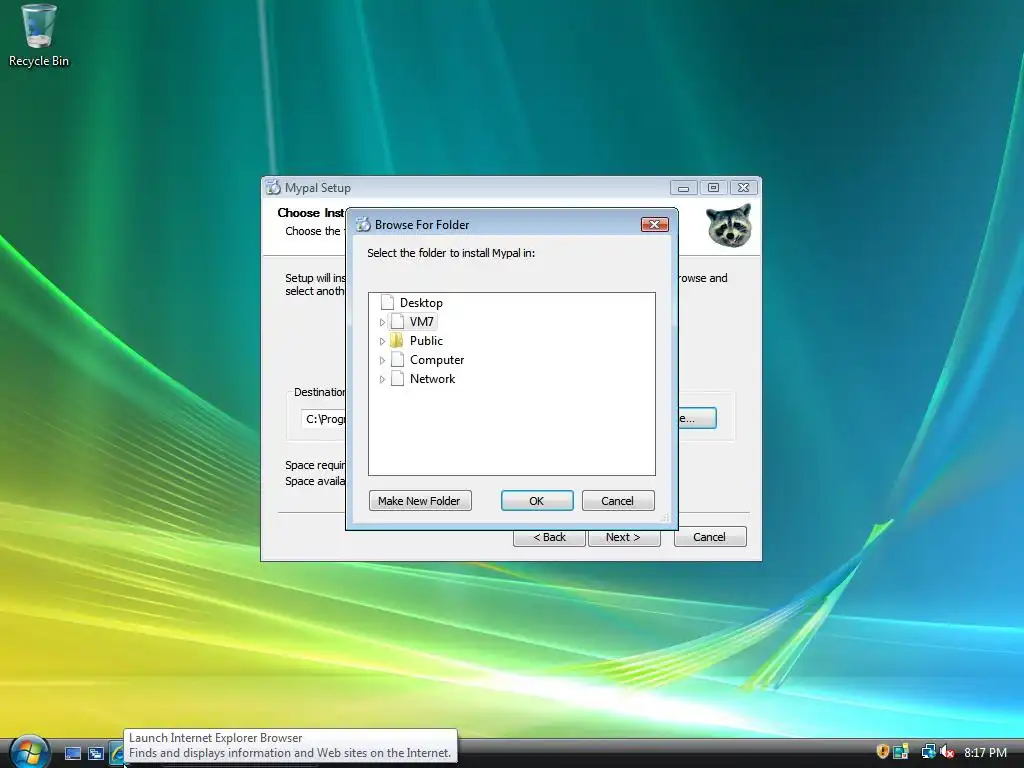Click the dialog resize grip corner

pyautogui.click(x=665, y=517)
